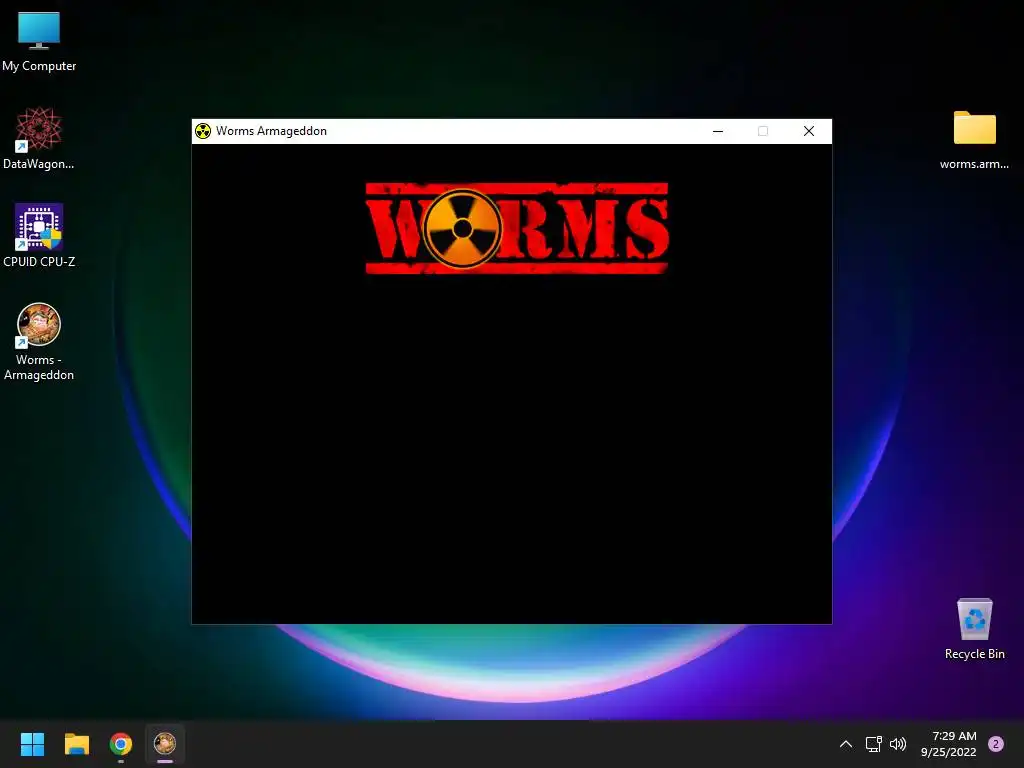Click the red WORMS logo splash
Image resolution: width=1024 pixels, height=768 pixels.
pyautogui.click(x=517, y=228)
